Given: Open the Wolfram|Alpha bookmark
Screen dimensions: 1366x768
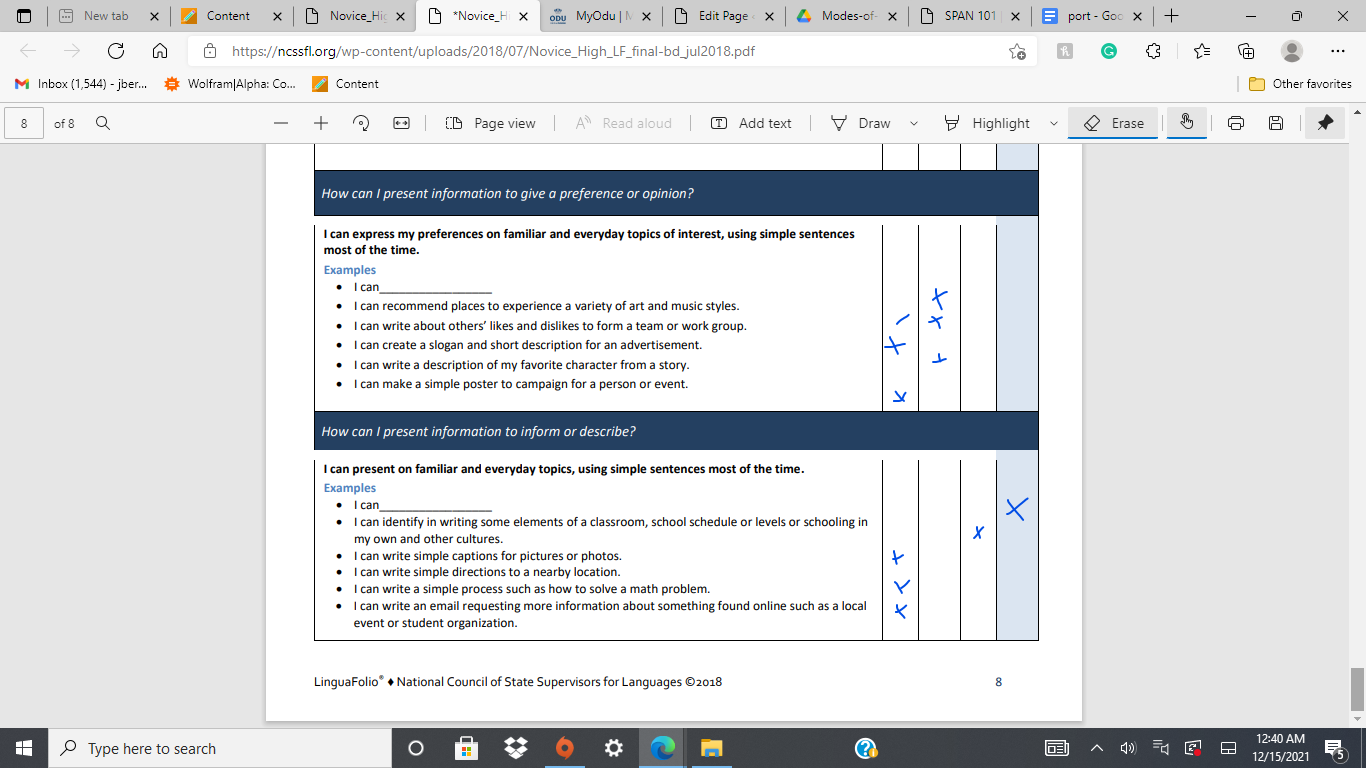Looking at the screenshot, I should 231,84.
